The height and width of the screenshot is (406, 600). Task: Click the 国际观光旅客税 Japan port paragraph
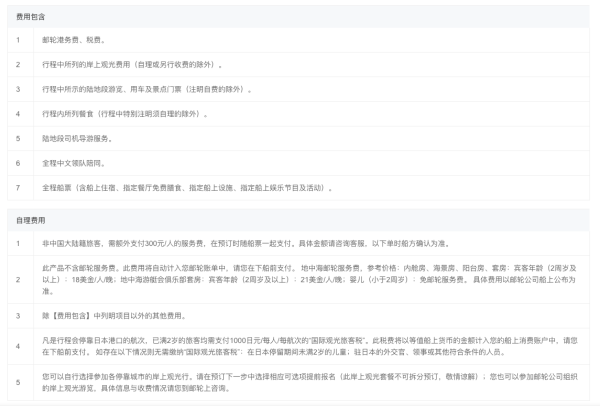coord(310,346)
